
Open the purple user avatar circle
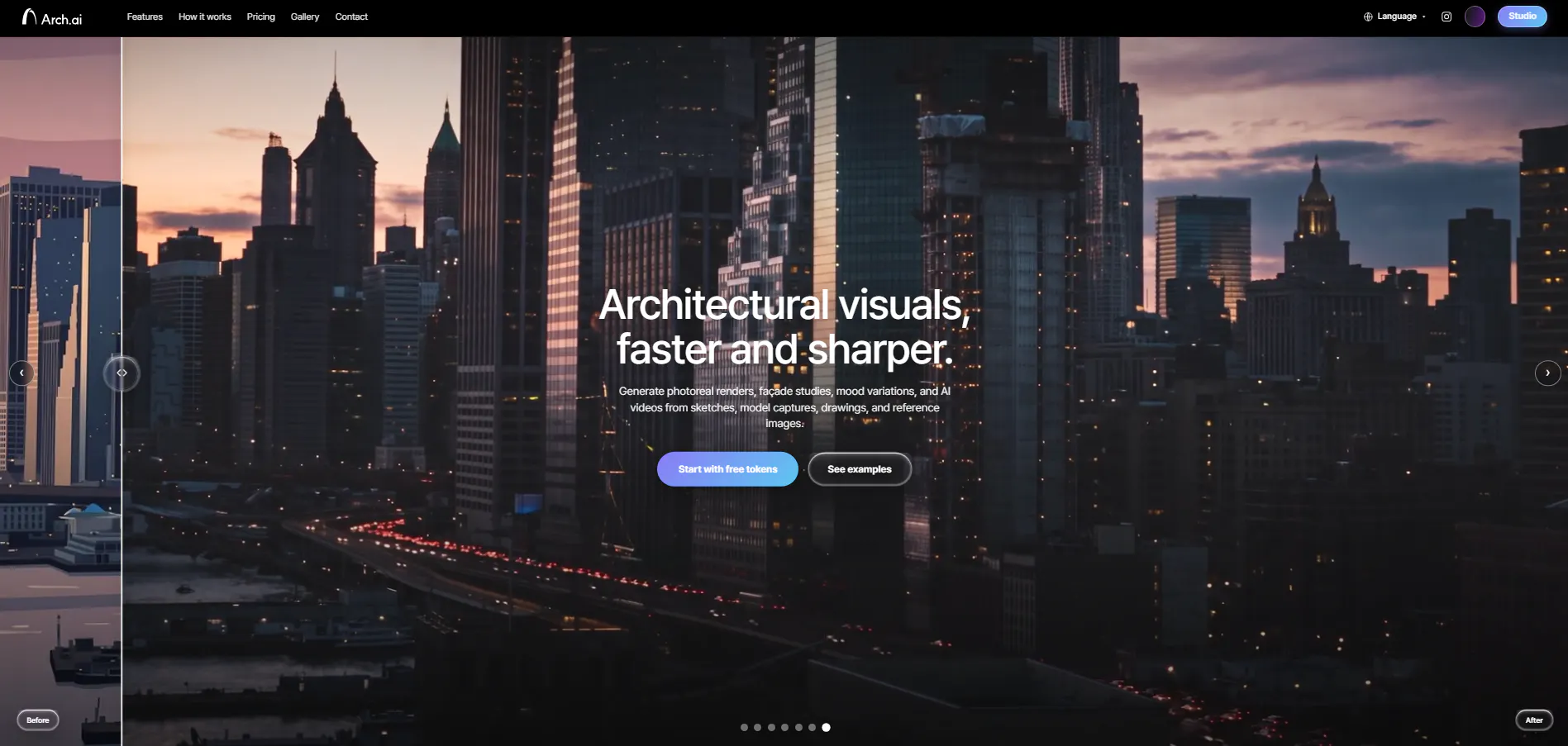(1475, 17)
